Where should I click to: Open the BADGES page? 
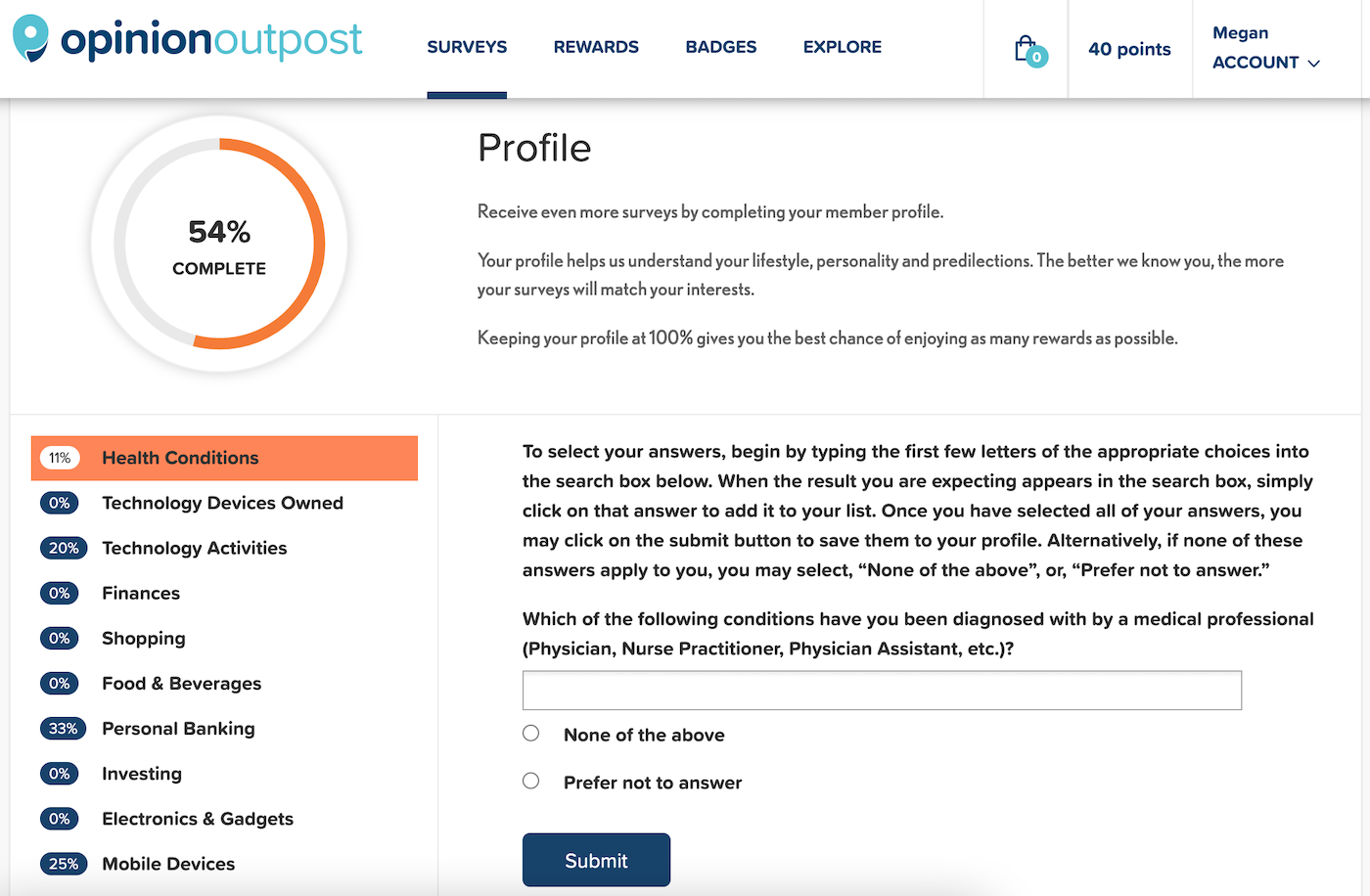(721, 46)
